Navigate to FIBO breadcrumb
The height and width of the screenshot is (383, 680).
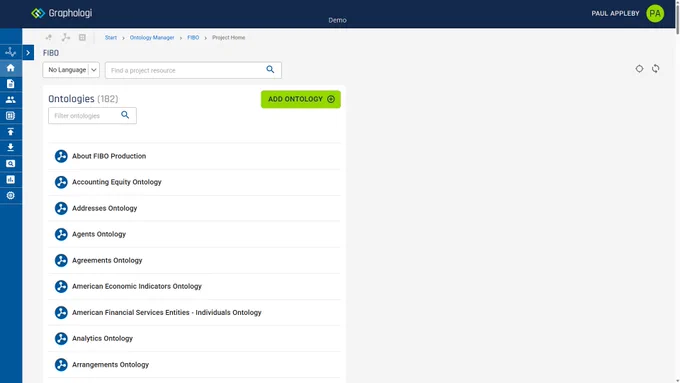click(x=193, y=38)
